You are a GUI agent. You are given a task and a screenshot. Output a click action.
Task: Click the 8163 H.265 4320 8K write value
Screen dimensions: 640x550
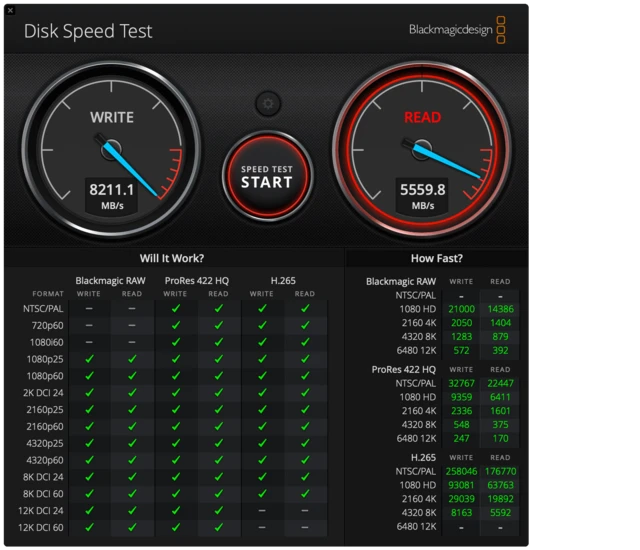(x=462, y=513)
